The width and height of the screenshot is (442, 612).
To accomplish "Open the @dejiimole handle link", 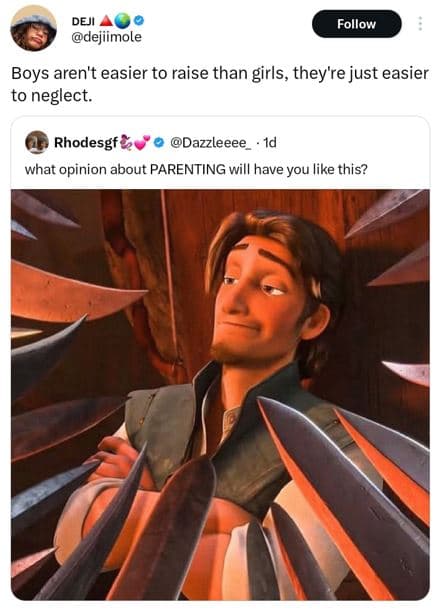I will pos(106,37).
